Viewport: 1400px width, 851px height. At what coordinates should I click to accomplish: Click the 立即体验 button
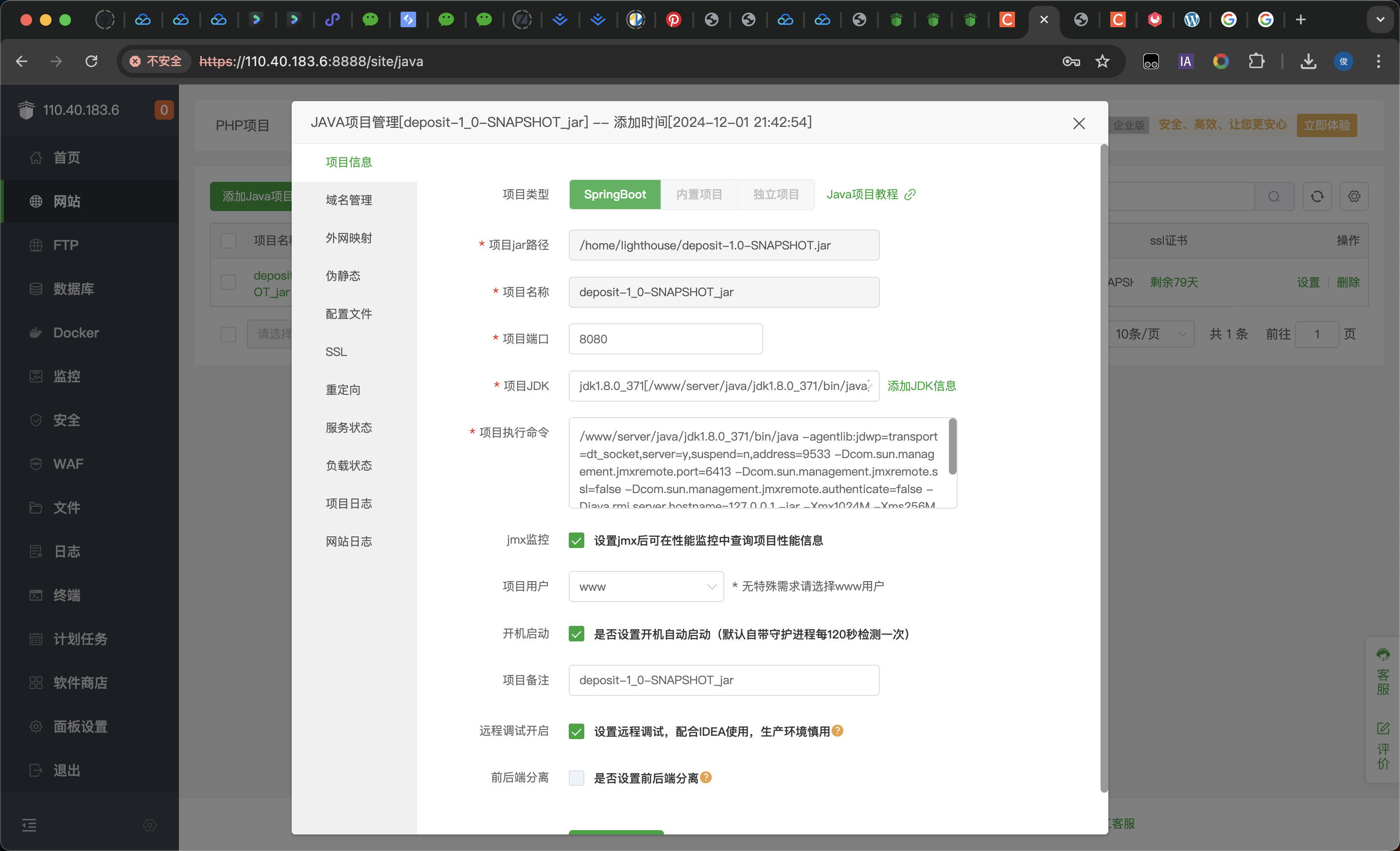click(x=1327, y=125)
